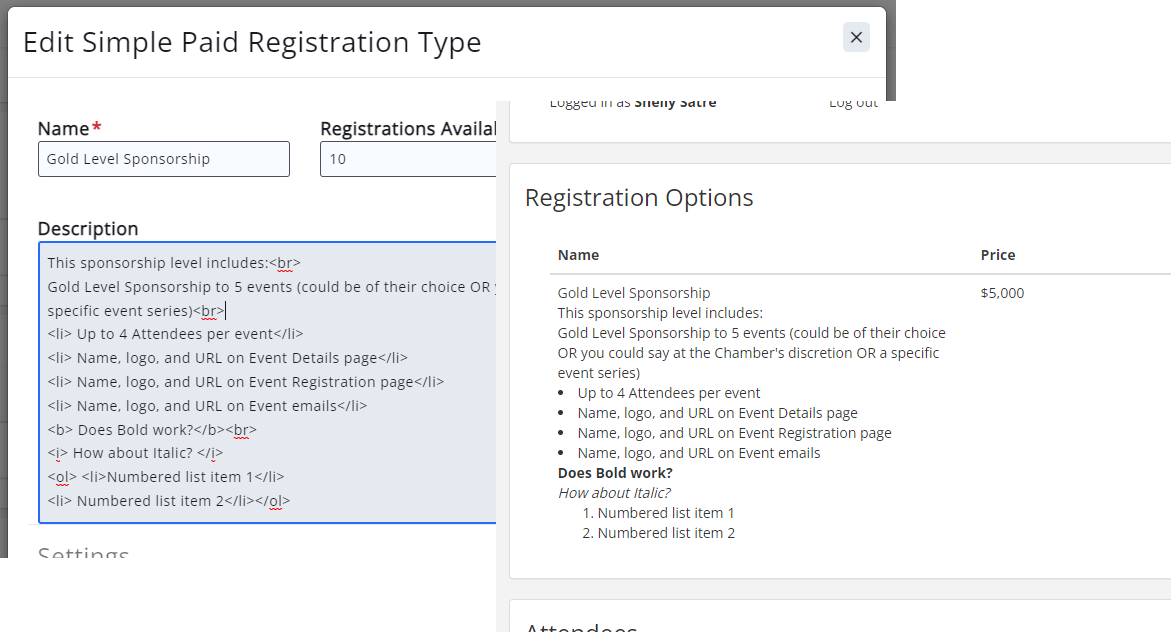Place cursor on the first line of the Description editor
1171x632 pixels.
(x=172, y=263)
